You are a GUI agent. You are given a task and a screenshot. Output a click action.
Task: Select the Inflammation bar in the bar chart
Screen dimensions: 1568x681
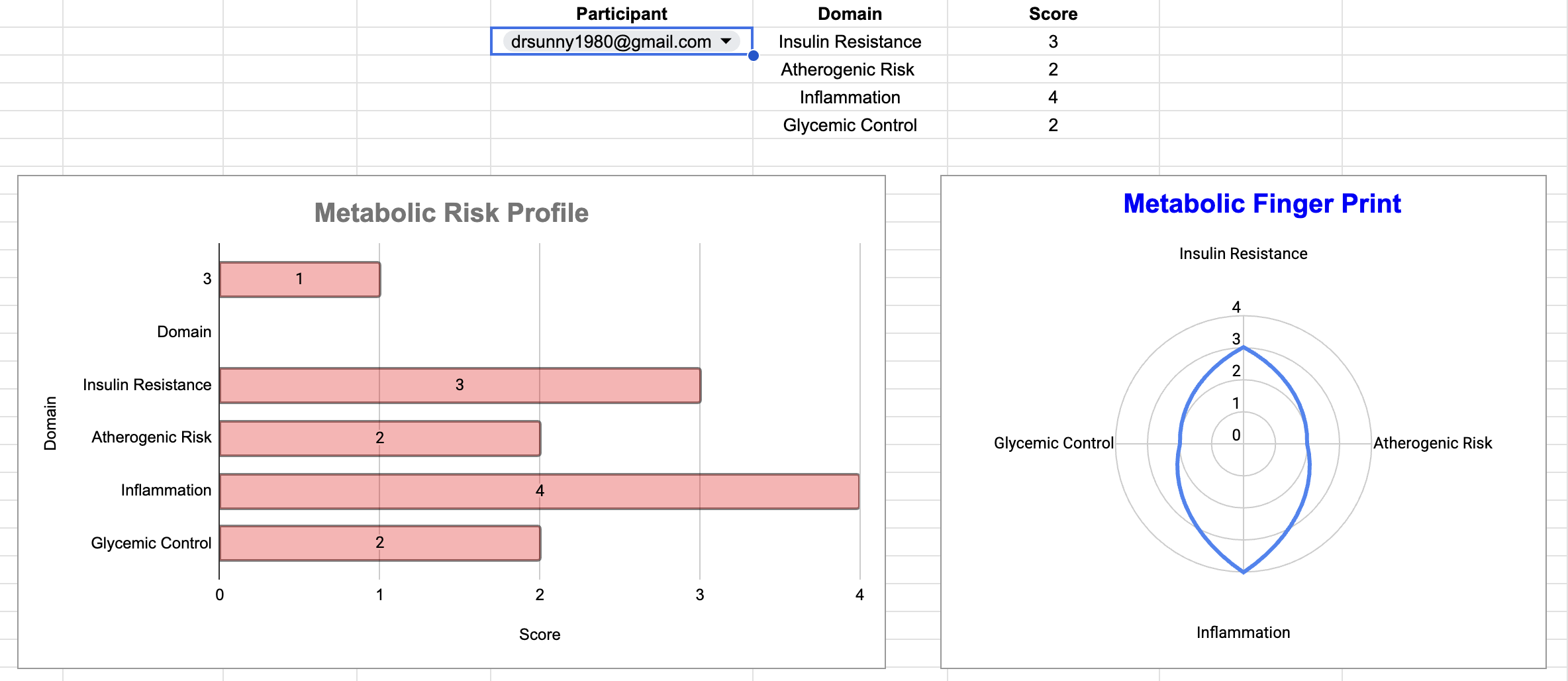[539, 490]
